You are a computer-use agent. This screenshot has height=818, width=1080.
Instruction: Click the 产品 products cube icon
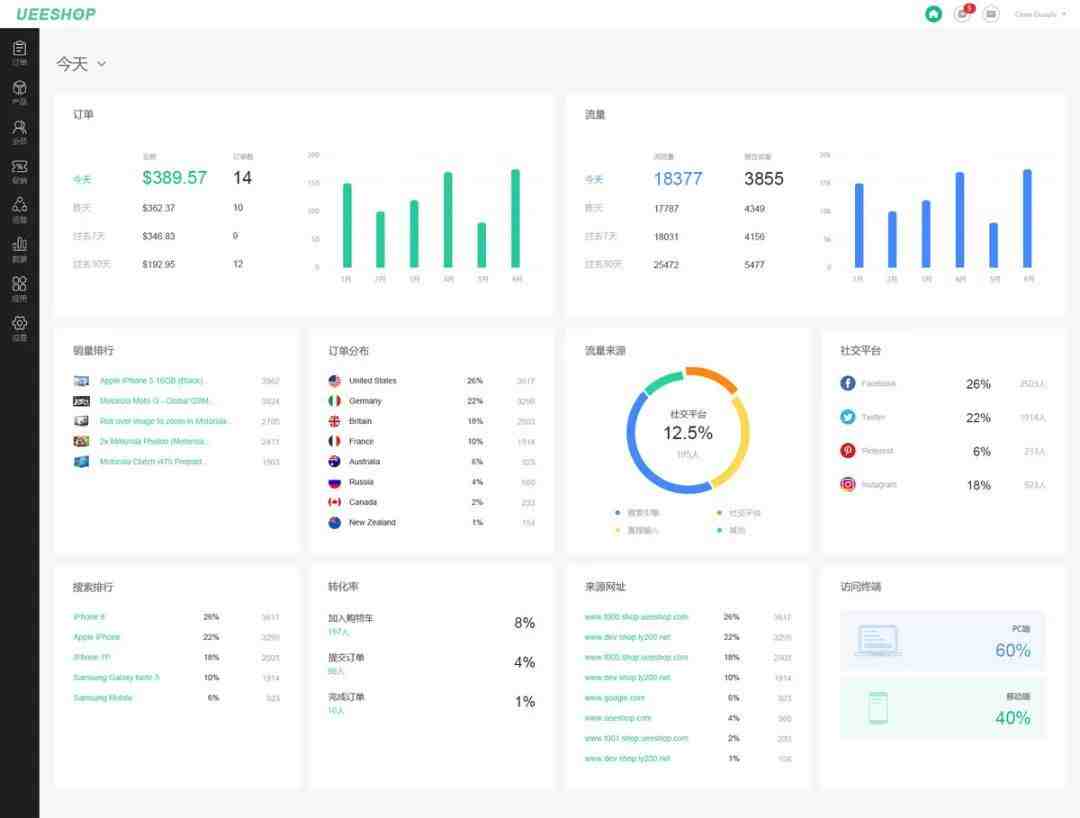click(19, 91)
